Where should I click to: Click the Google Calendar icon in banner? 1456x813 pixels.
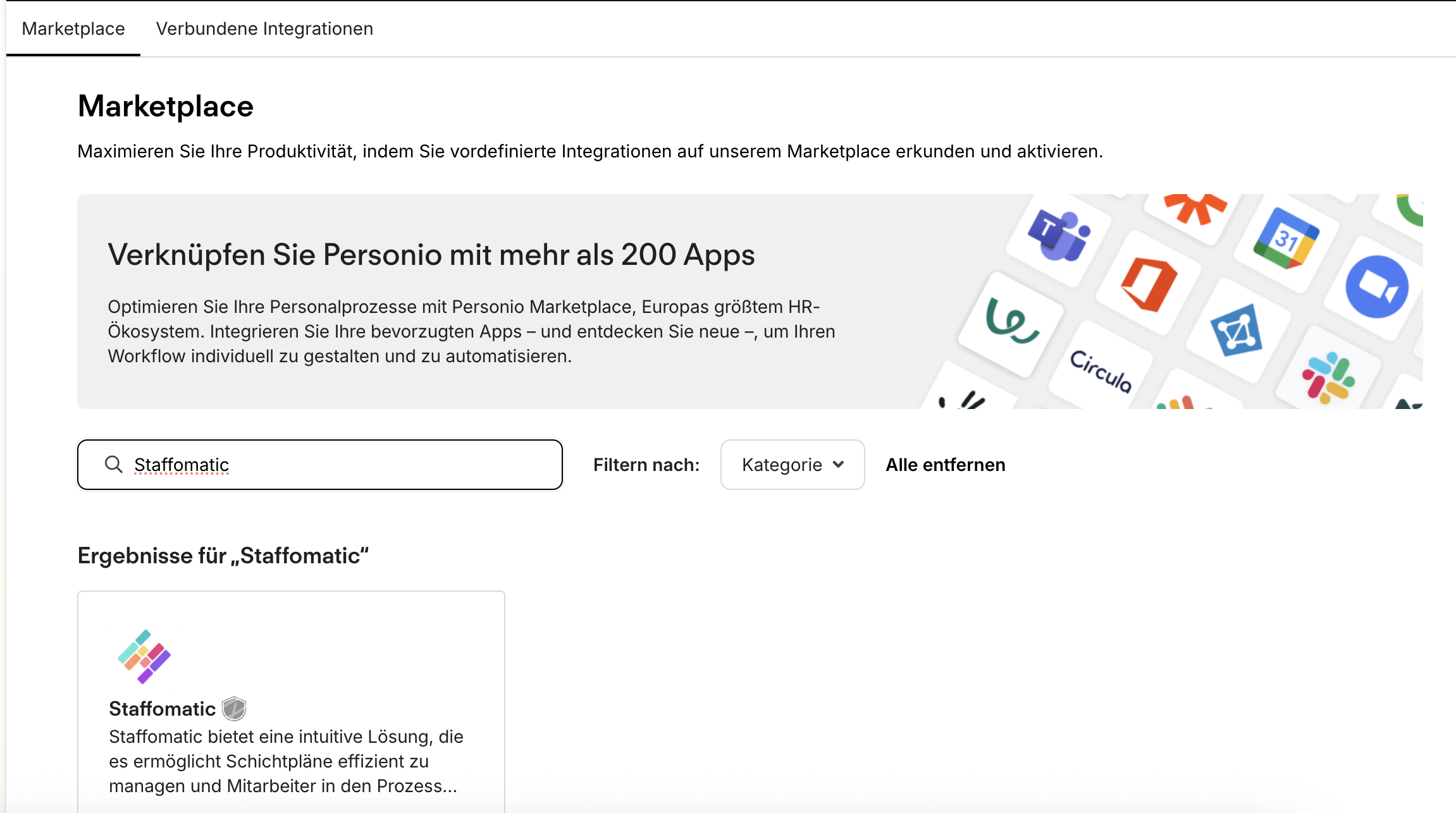1286,238
